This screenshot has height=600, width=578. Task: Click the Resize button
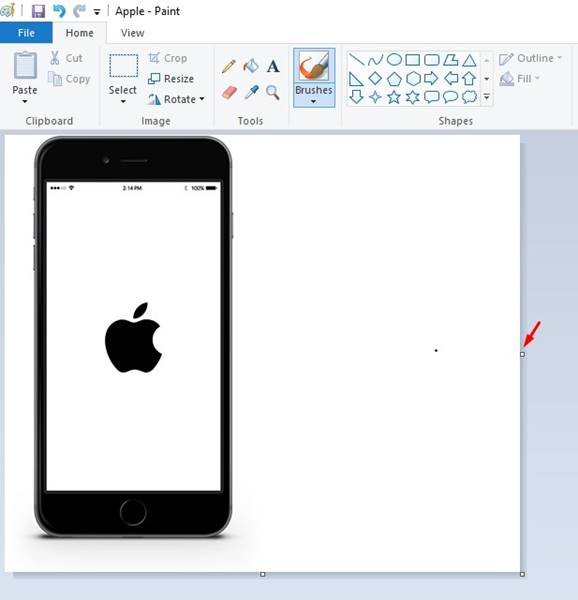click(x=171, y=78)
